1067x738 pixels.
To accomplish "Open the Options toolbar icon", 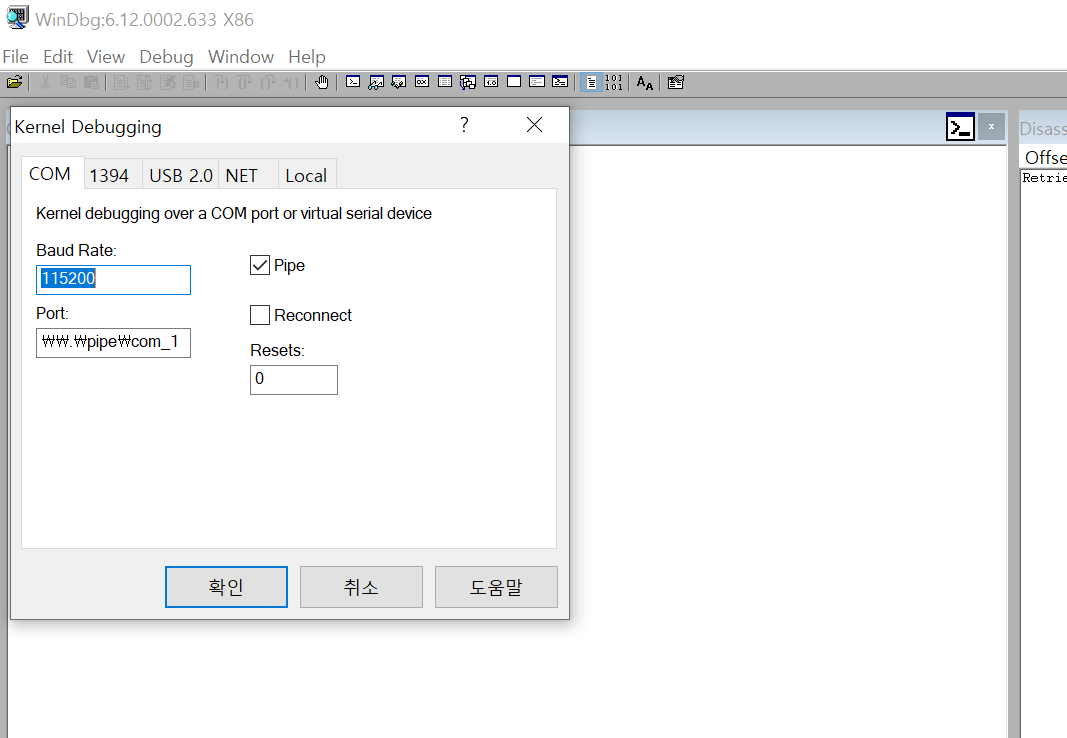I will click(x=676, y=82).
